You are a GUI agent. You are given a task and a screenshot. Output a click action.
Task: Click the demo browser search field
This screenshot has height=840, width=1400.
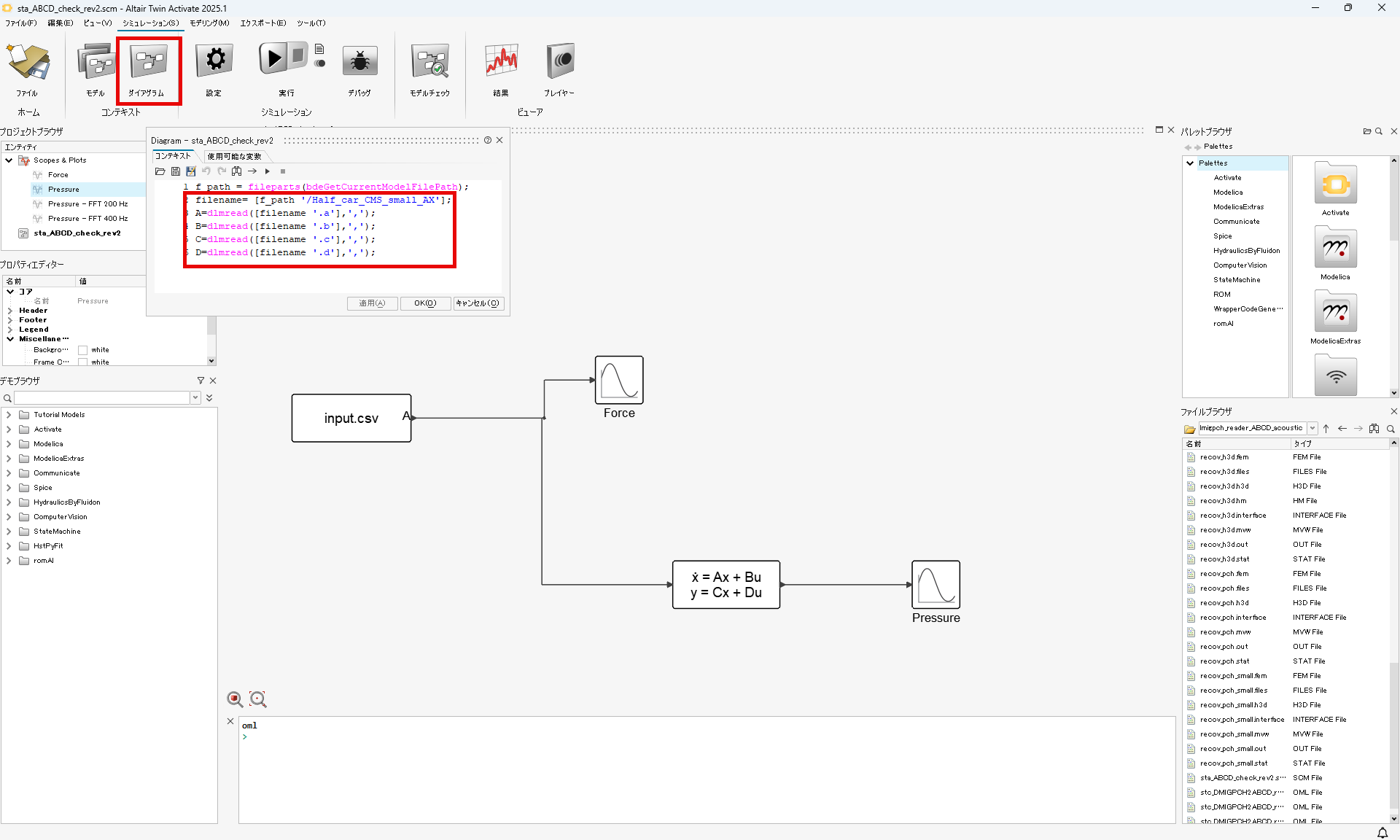tap(102, 398)
